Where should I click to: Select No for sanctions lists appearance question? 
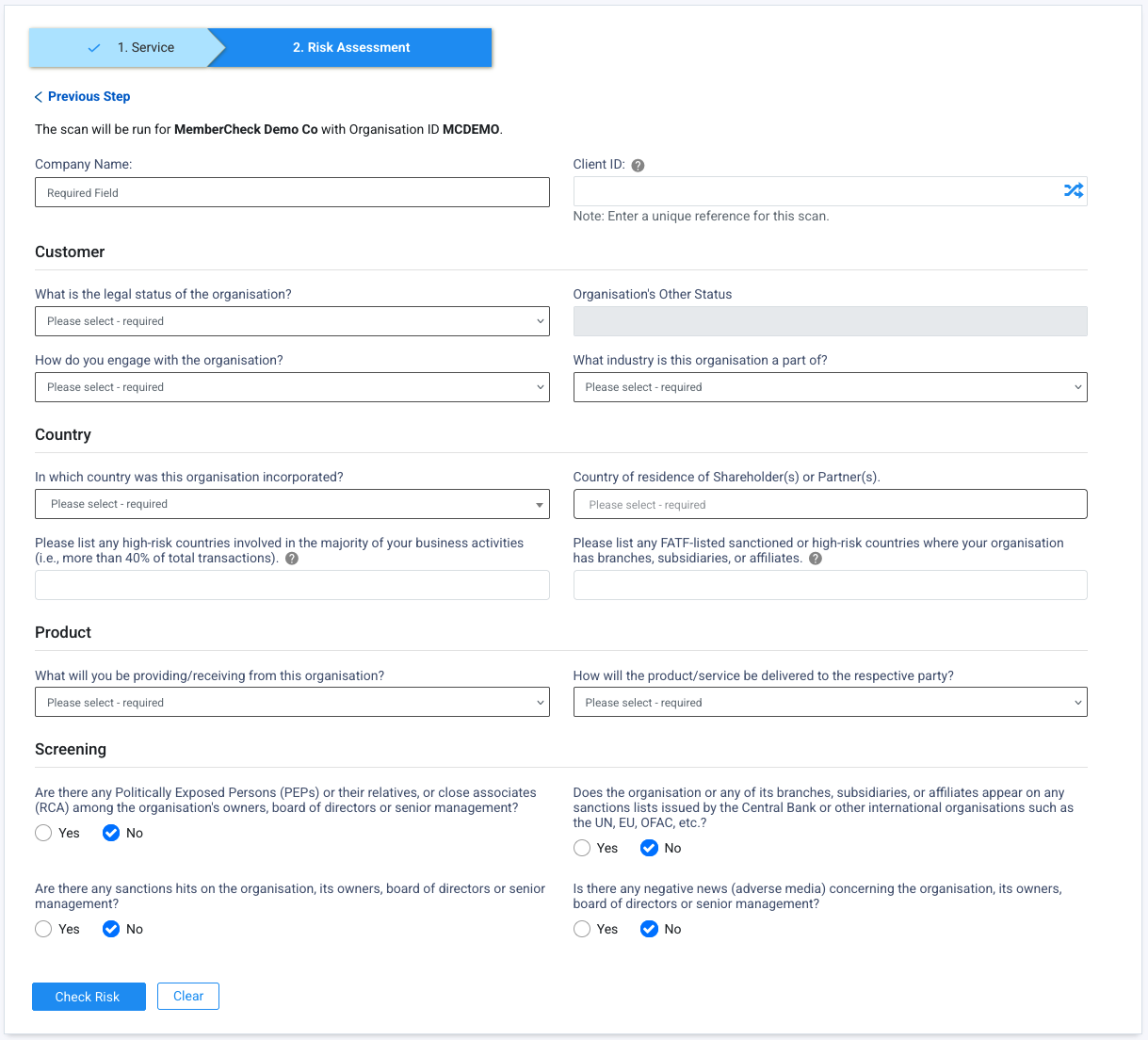point(649,848)
